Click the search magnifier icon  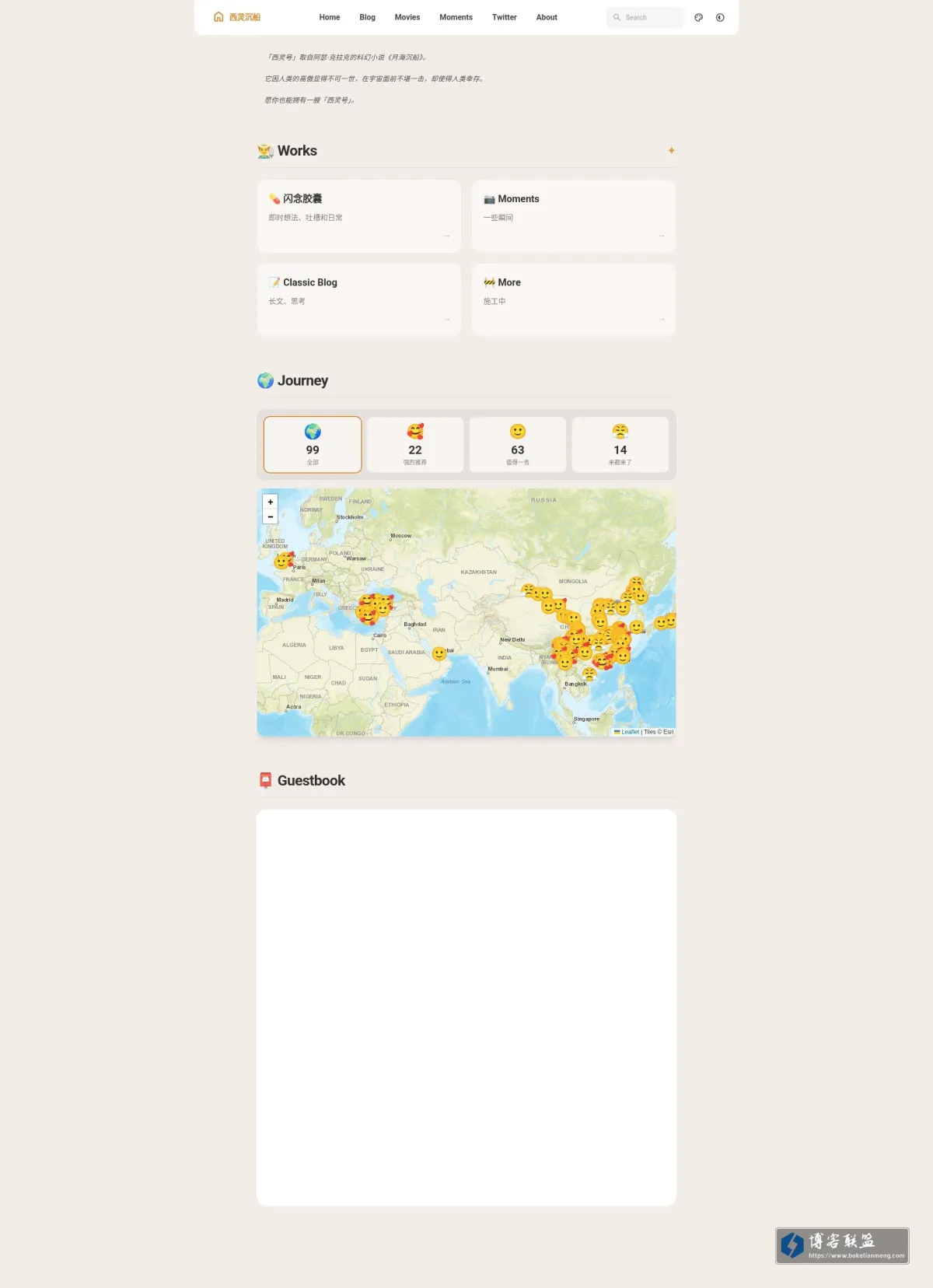(617, 17)
